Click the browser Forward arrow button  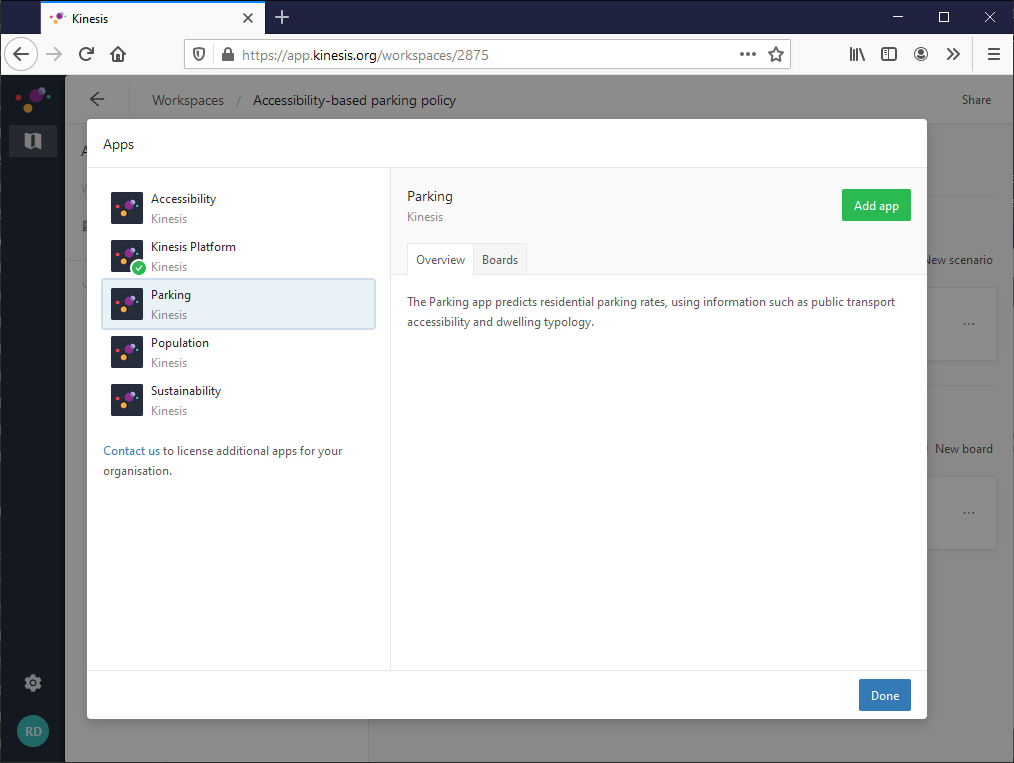(54, 54)
